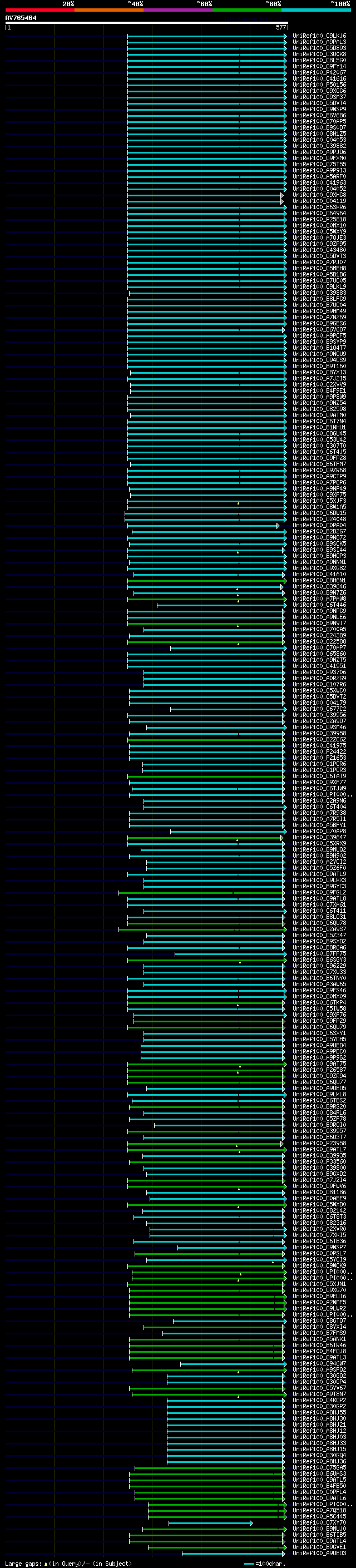Click the green ~80% identity legend segment
Image resolution: width=356 pixels, height=1568 pixels.
click(x=247, y=10)
